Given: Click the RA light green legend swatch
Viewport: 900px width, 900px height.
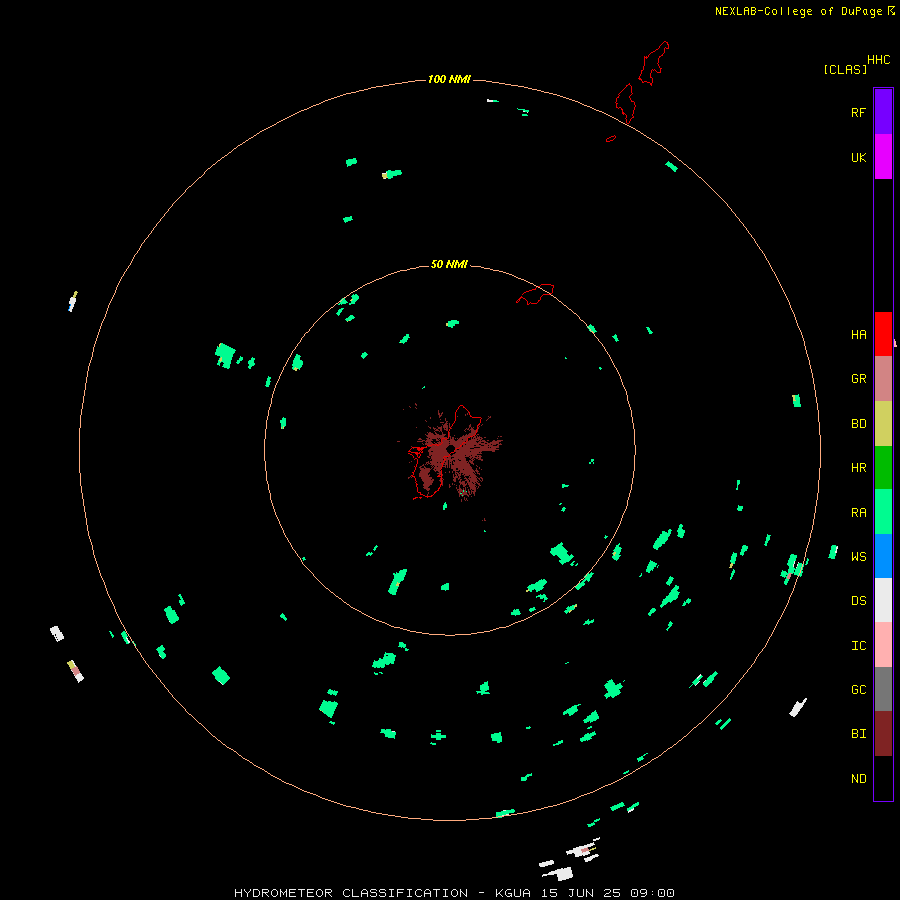Looking at the screenshot, I should pos(883,512).
